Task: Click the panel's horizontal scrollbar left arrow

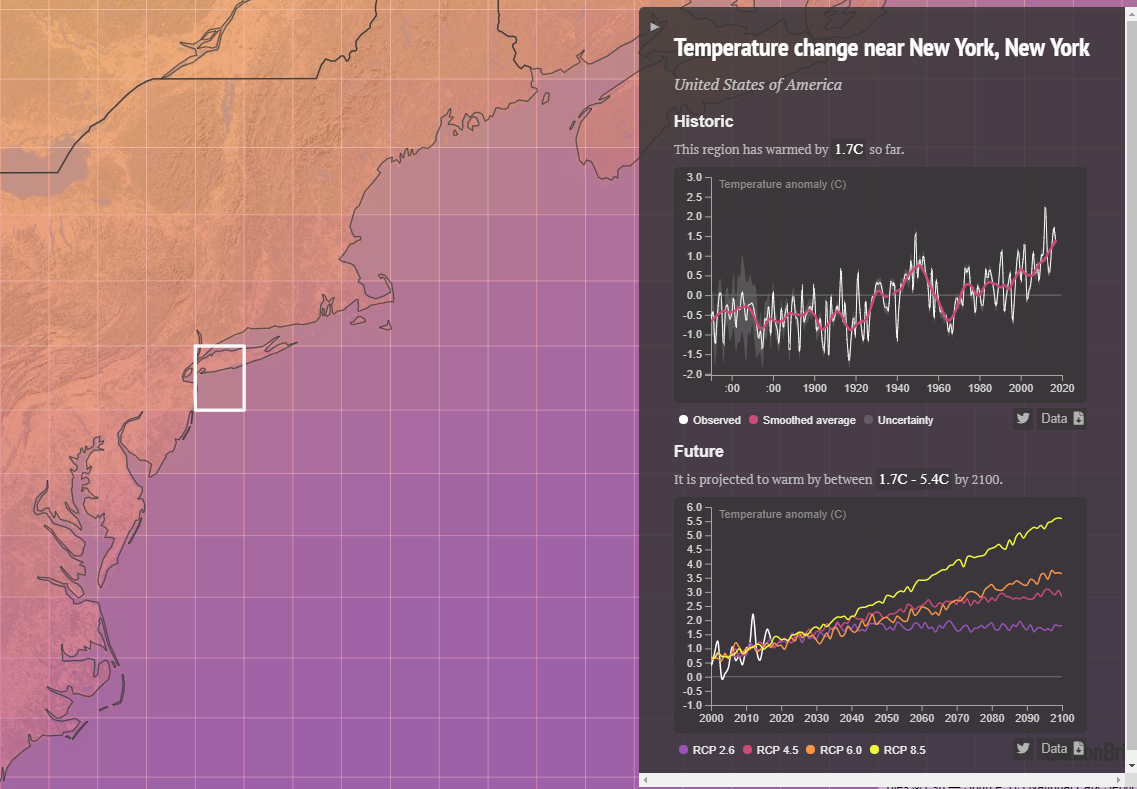Action: 645,780
